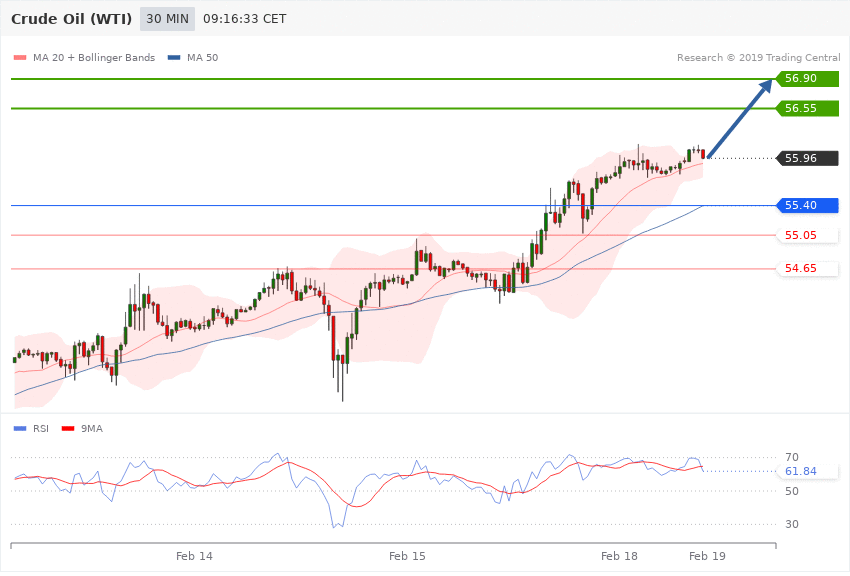Click the green 56.90 resistance label
The image size is (850, 576).
[807, 79]
